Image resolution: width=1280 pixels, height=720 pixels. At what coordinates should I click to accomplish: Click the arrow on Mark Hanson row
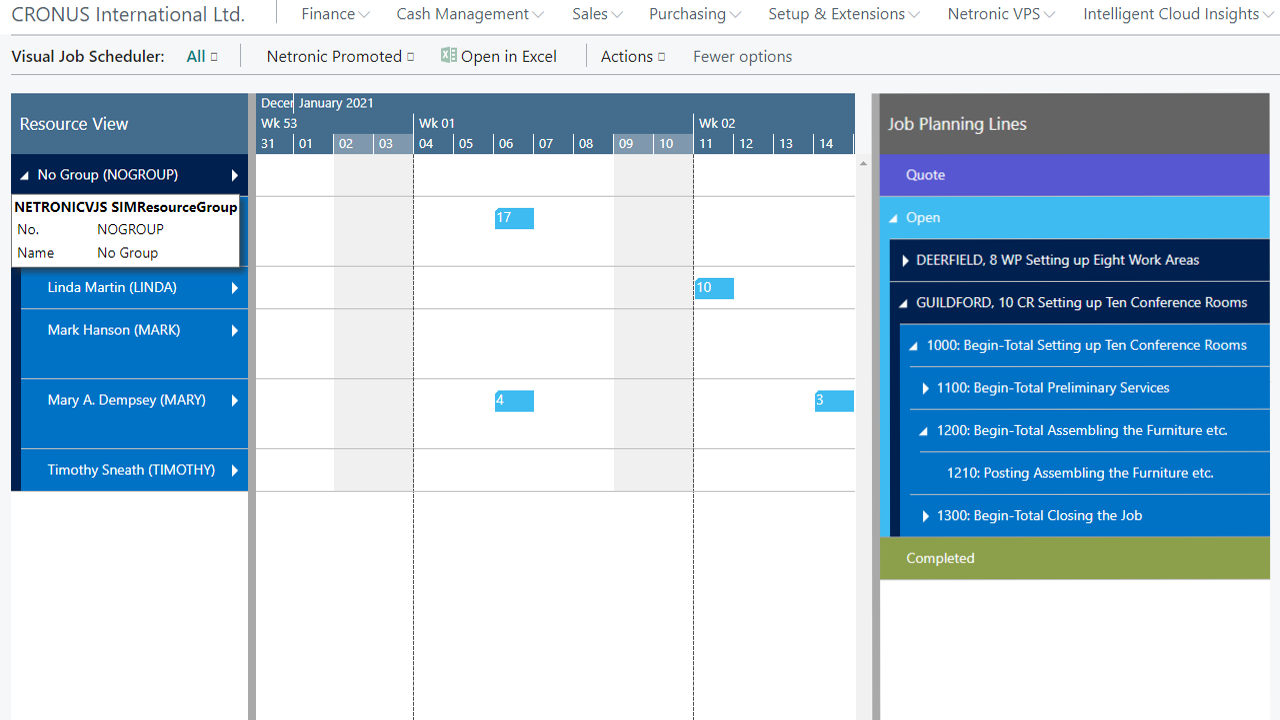pos(235,330)
